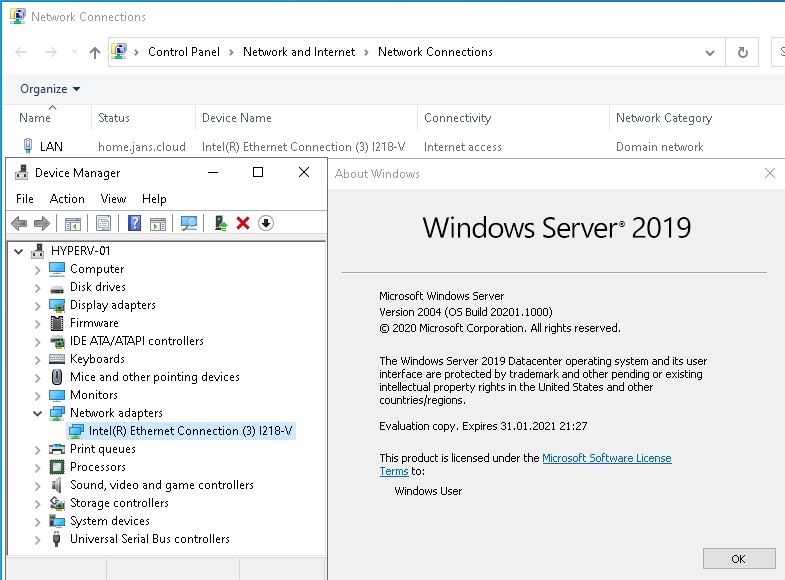
Task: Open recent locations dropdown arrow beside Forward
Action: click(74, 52)
